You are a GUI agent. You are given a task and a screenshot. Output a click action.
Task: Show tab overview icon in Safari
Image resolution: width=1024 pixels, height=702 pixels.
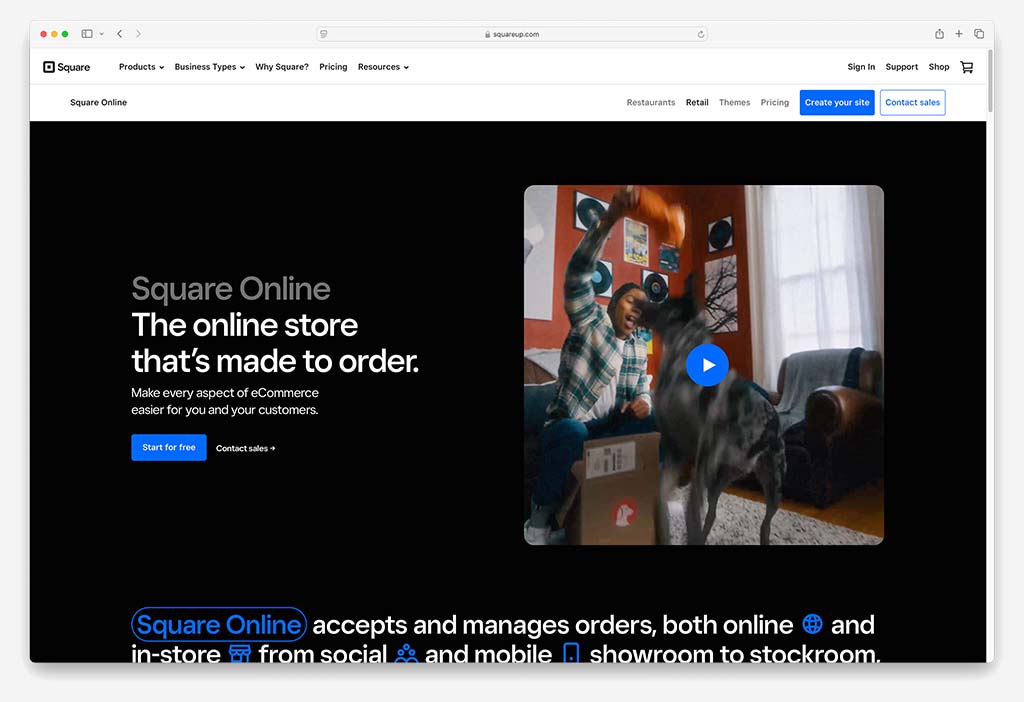pos(979,34)
